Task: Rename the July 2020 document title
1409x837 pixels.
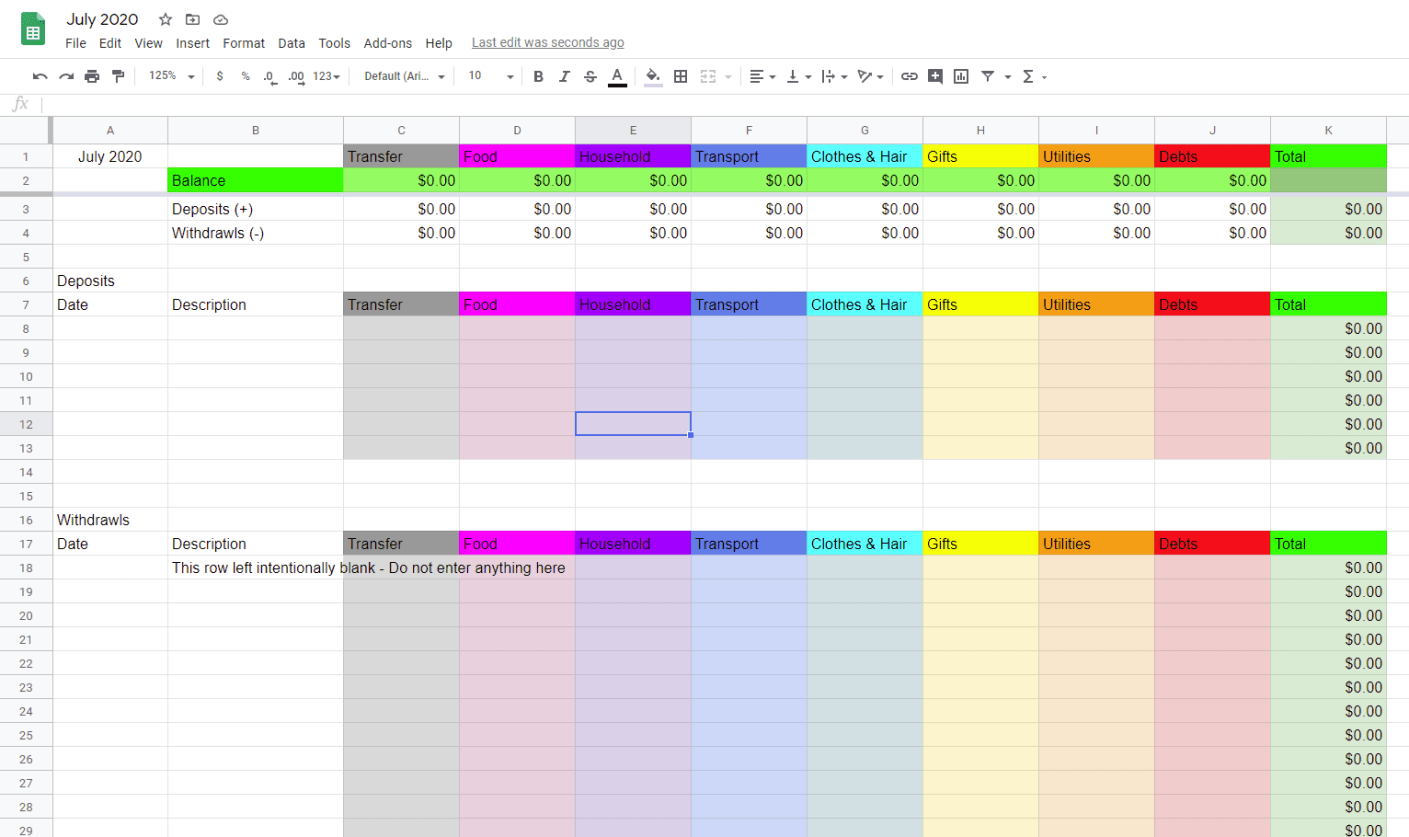Action: (103, 19)
